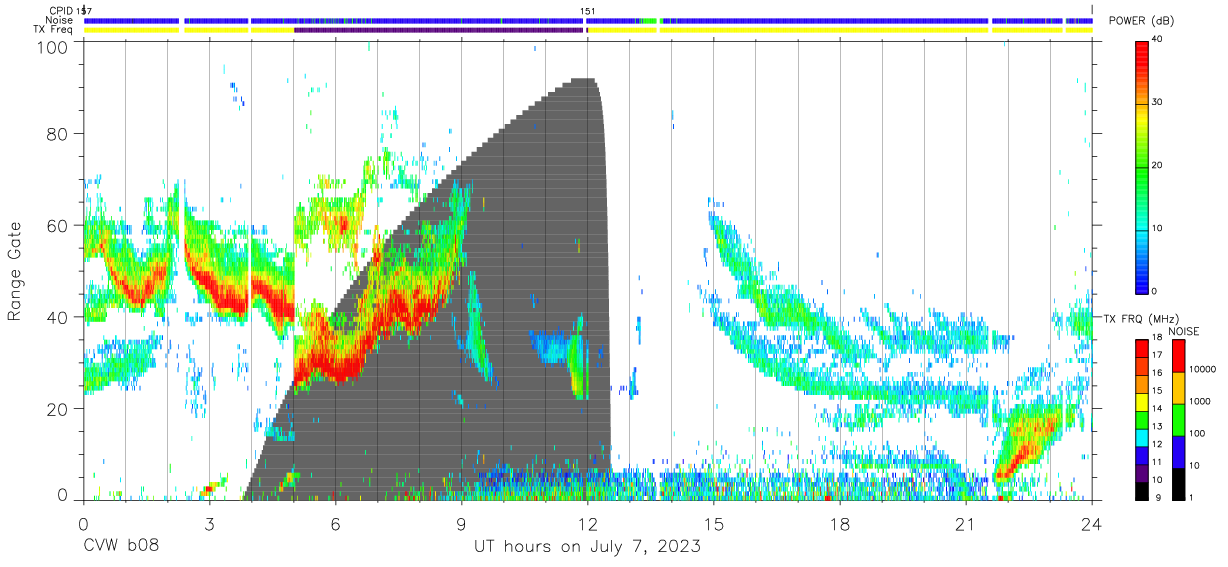Image resolution: width=1228 pixels, height=567 pixels.
Task: Select the 20 tick on Range Gate axis
Action: pos(58,409)
